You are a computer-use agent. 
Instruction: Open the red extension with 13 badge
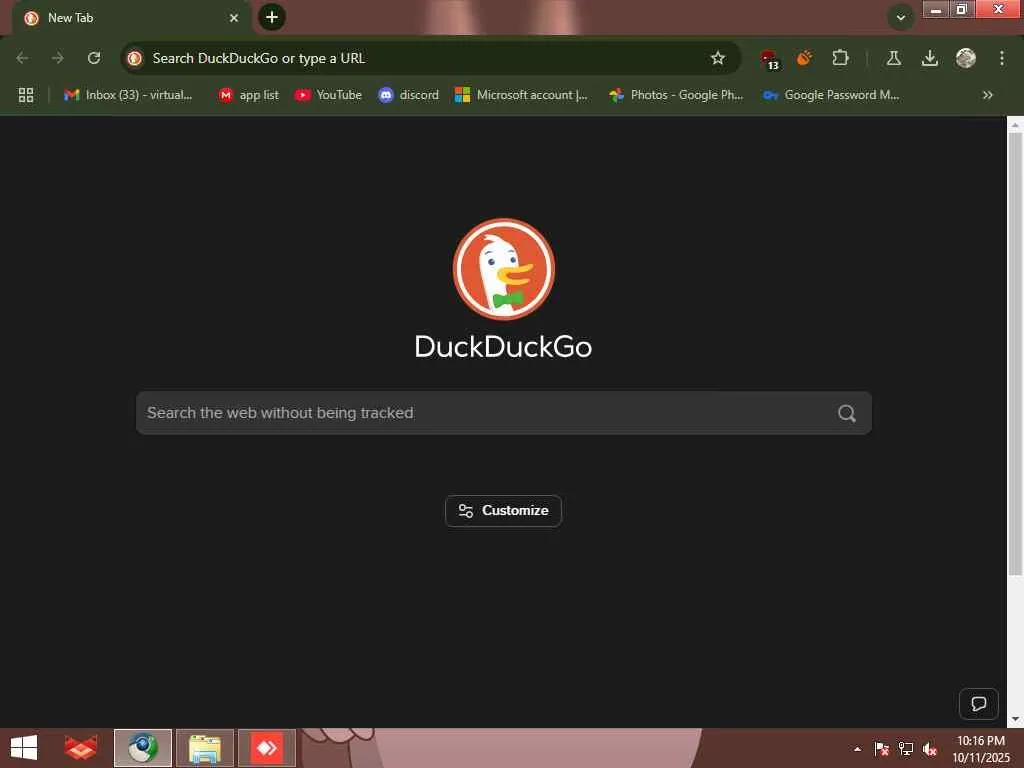pyautogui.click(x=770, y=59)
